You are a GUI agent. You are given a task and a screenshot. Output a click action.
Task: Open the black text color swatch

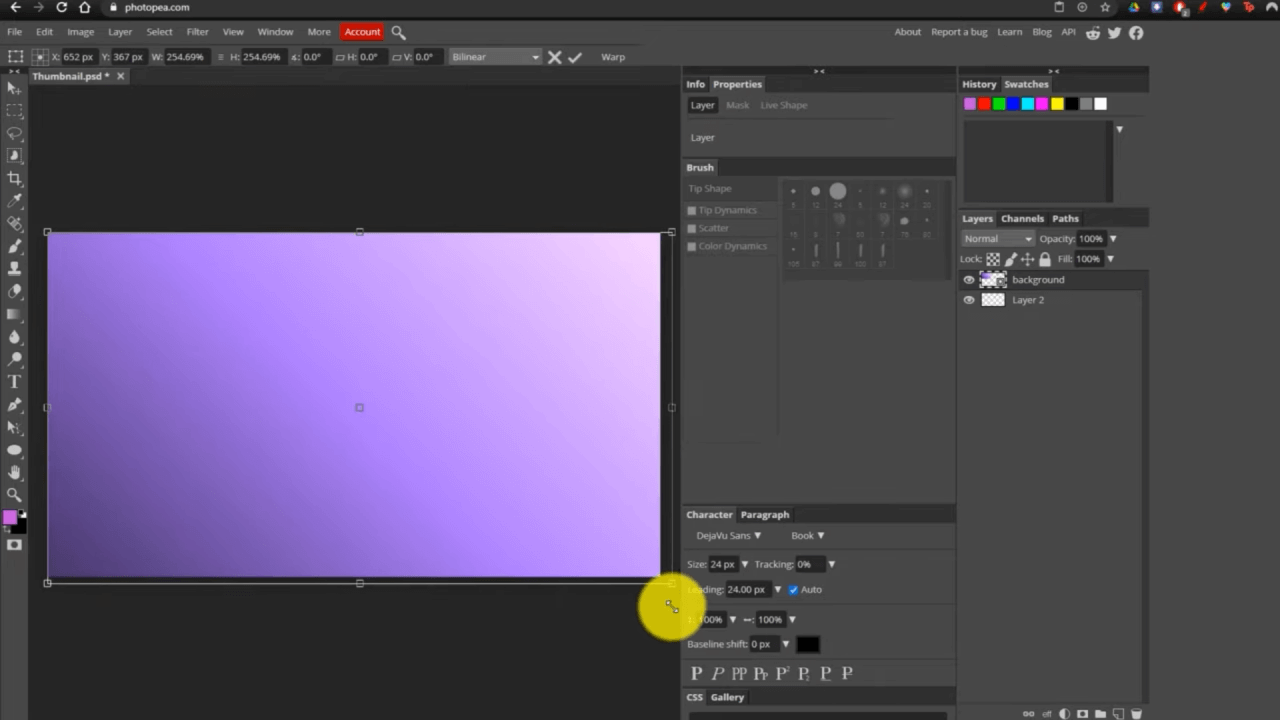pos(808,645)
